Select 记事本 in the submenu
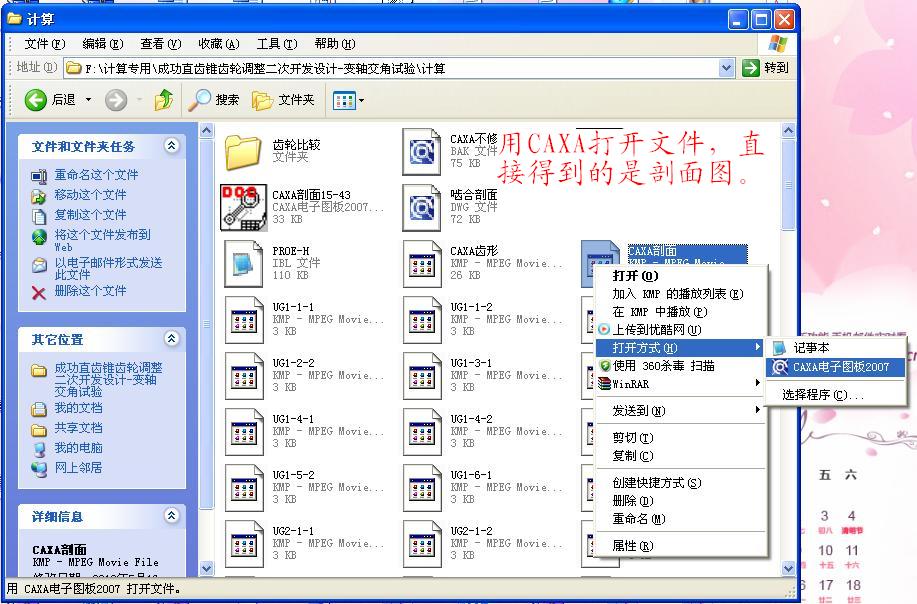Screen dimensions: 917x604 [x=836, y=348]
